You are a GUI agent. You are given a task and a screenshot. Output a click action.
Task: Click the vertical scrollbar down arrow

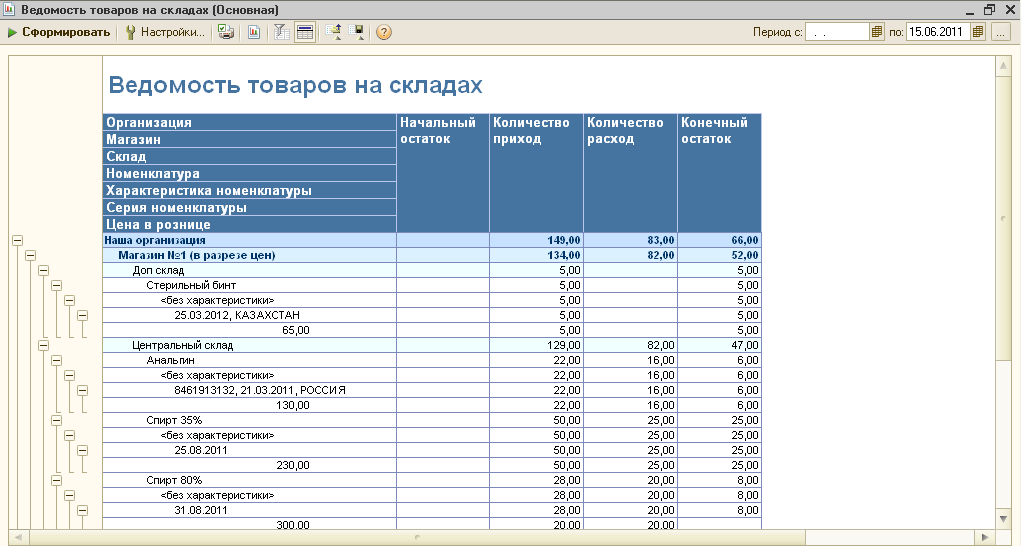[x=1003, y=519]
